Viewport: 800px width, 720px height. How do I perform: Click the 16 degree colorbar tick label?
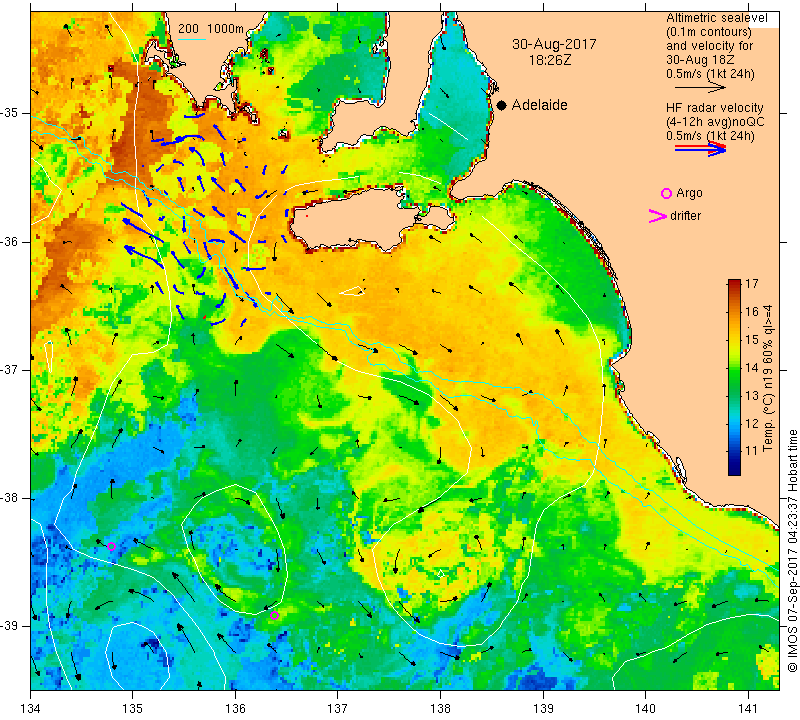(752, 311)
